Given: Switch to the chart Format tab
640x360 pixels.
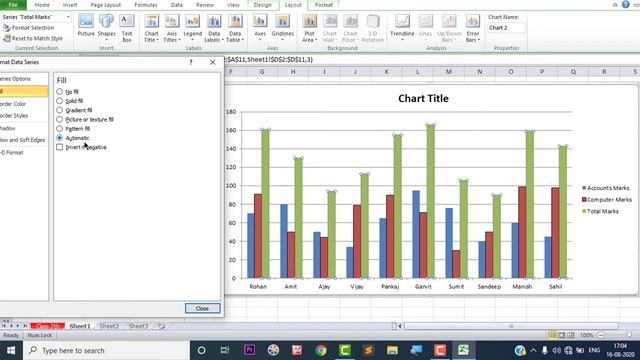Looking at the screenshot, I should [x=324, y=5].
